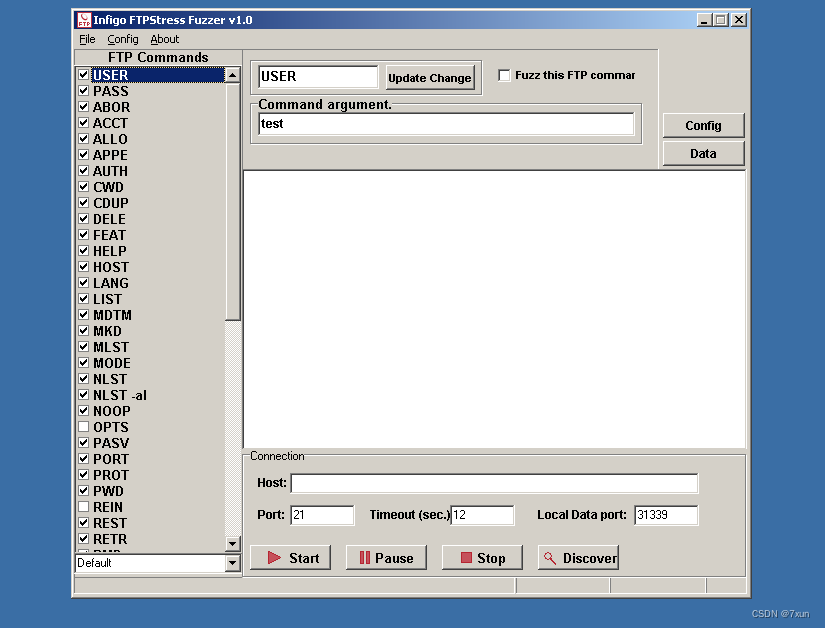This screenshot has height=628, width=825.
Task: Select the Command argument text field
Action: pos(446,124)
